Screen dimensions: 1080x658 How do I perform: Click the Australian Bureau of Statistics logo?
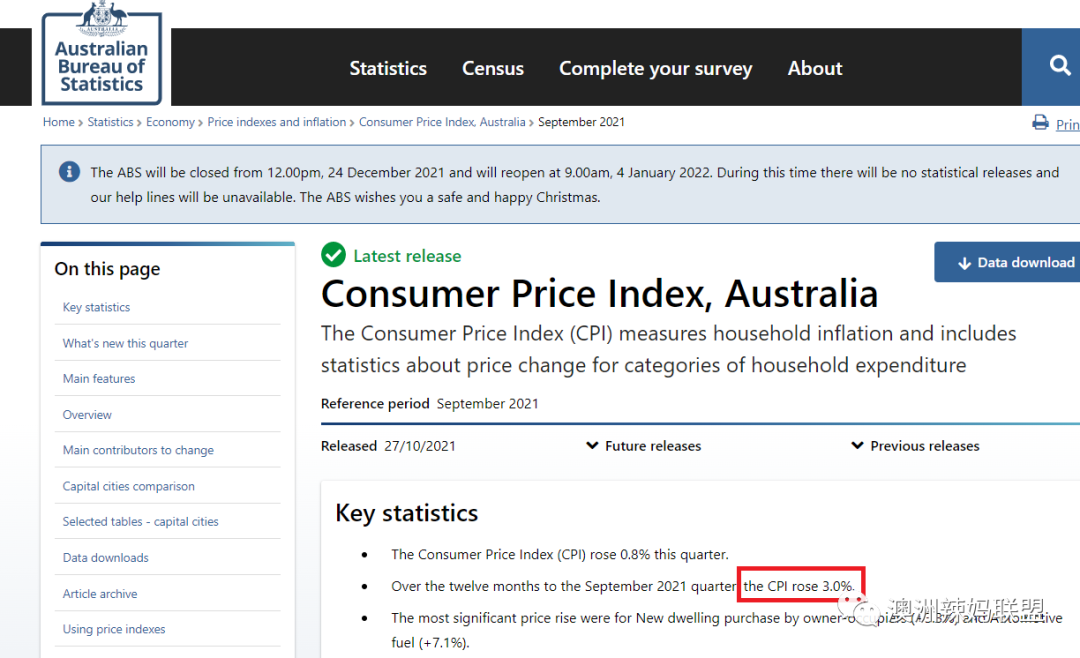click(102, 53)
